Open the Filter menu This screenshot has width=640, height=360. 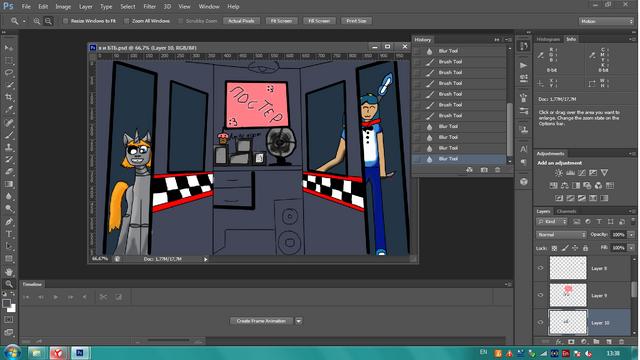(149, 7)
